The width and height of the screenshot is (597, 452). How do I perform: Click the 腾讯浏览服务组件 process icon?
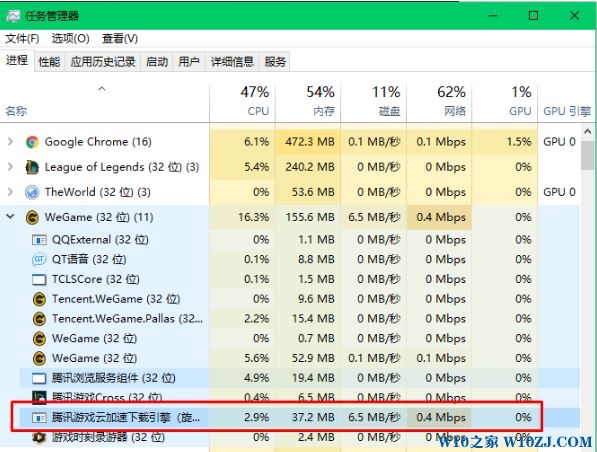pyautogui.click(x=39, y=379)
